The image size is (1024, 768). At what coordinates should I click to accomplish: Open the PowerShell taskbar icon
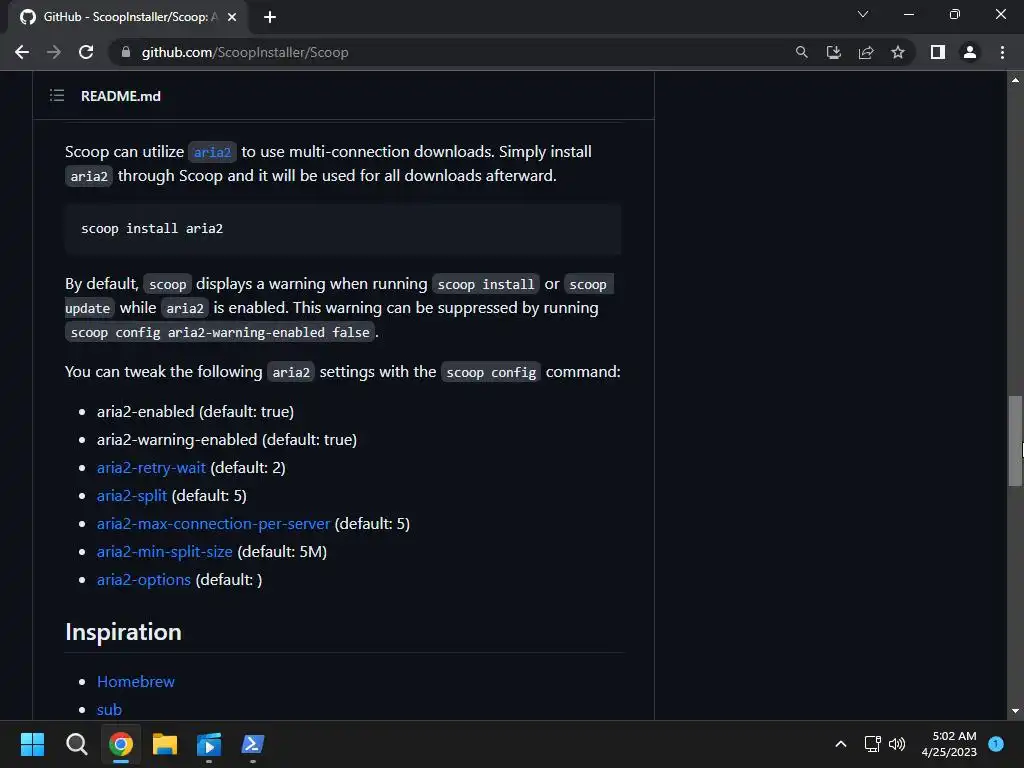[253, 744]
